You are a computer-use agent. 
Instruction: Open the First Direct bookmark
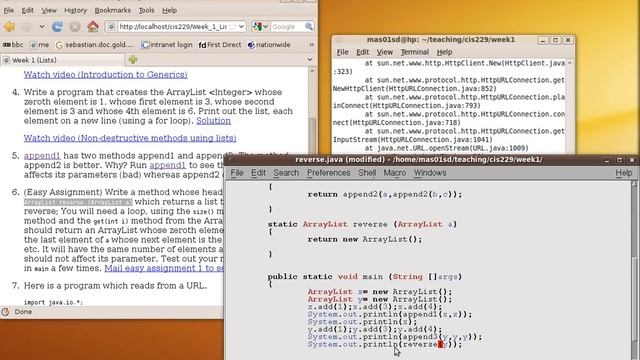220,45
